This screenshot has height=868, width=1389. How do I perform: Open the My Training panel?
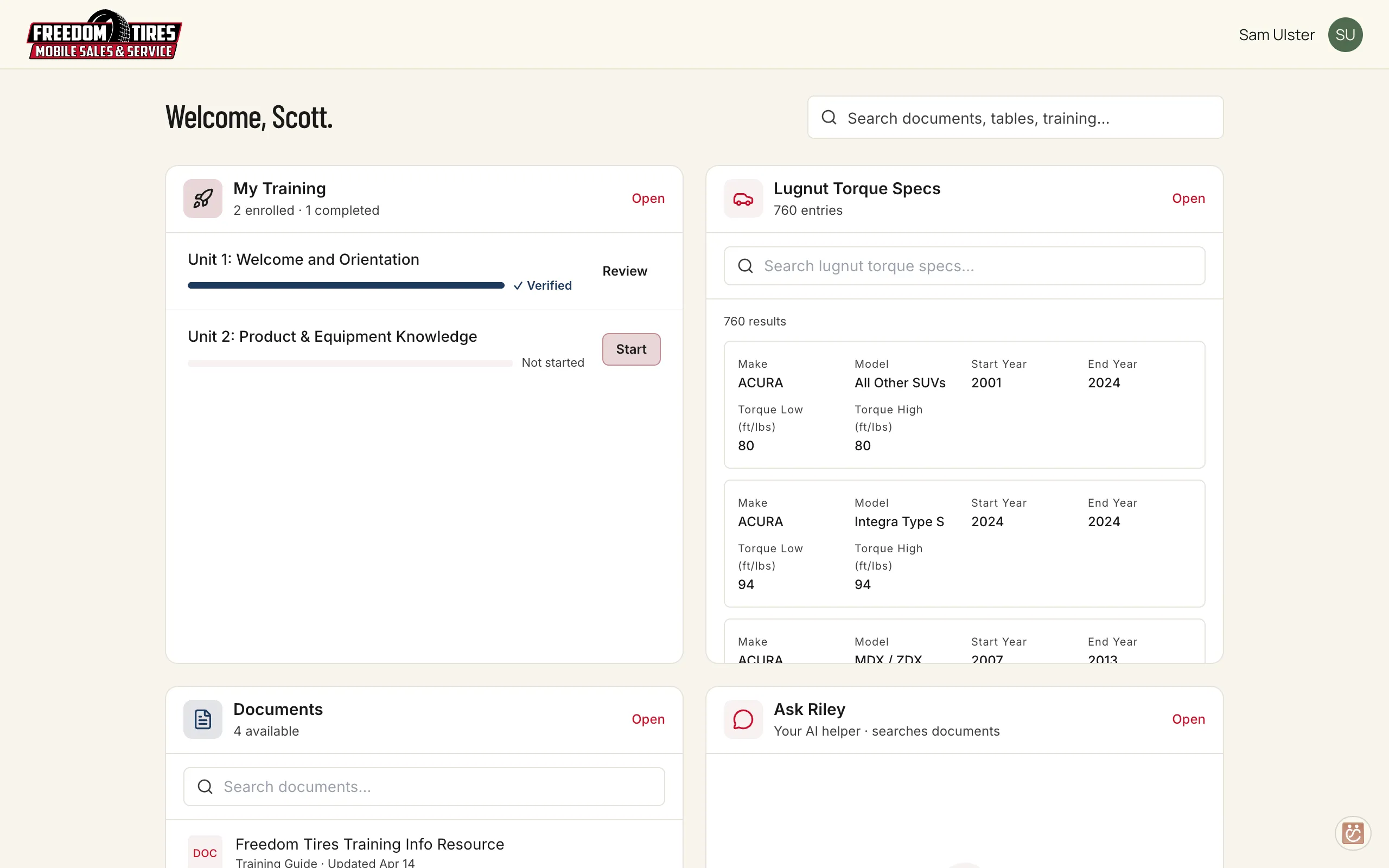[x=647, y=199]
